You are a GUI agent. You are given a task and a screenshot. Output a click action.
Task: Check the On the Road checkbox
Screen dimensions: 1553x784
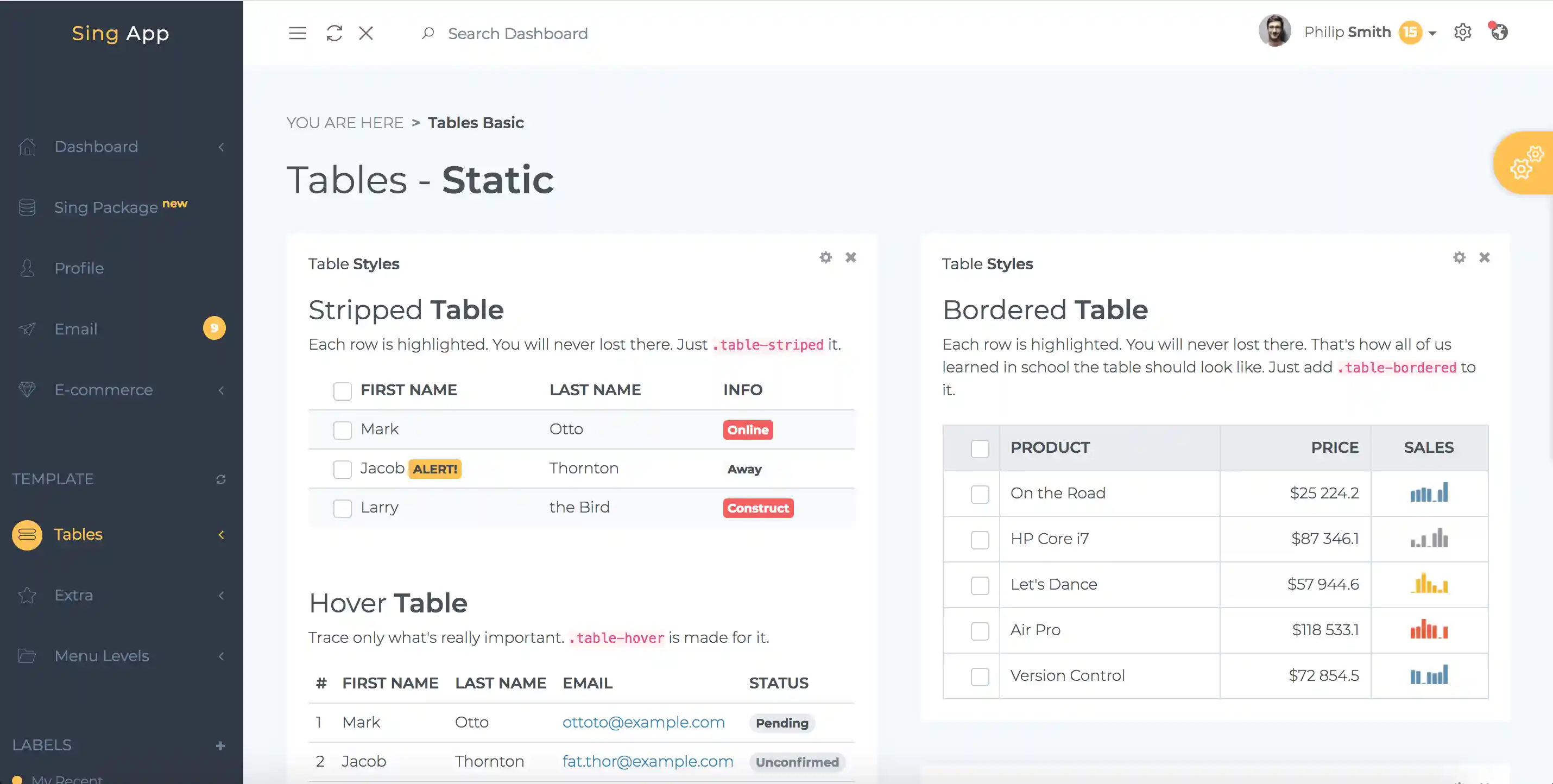(980, 494)
